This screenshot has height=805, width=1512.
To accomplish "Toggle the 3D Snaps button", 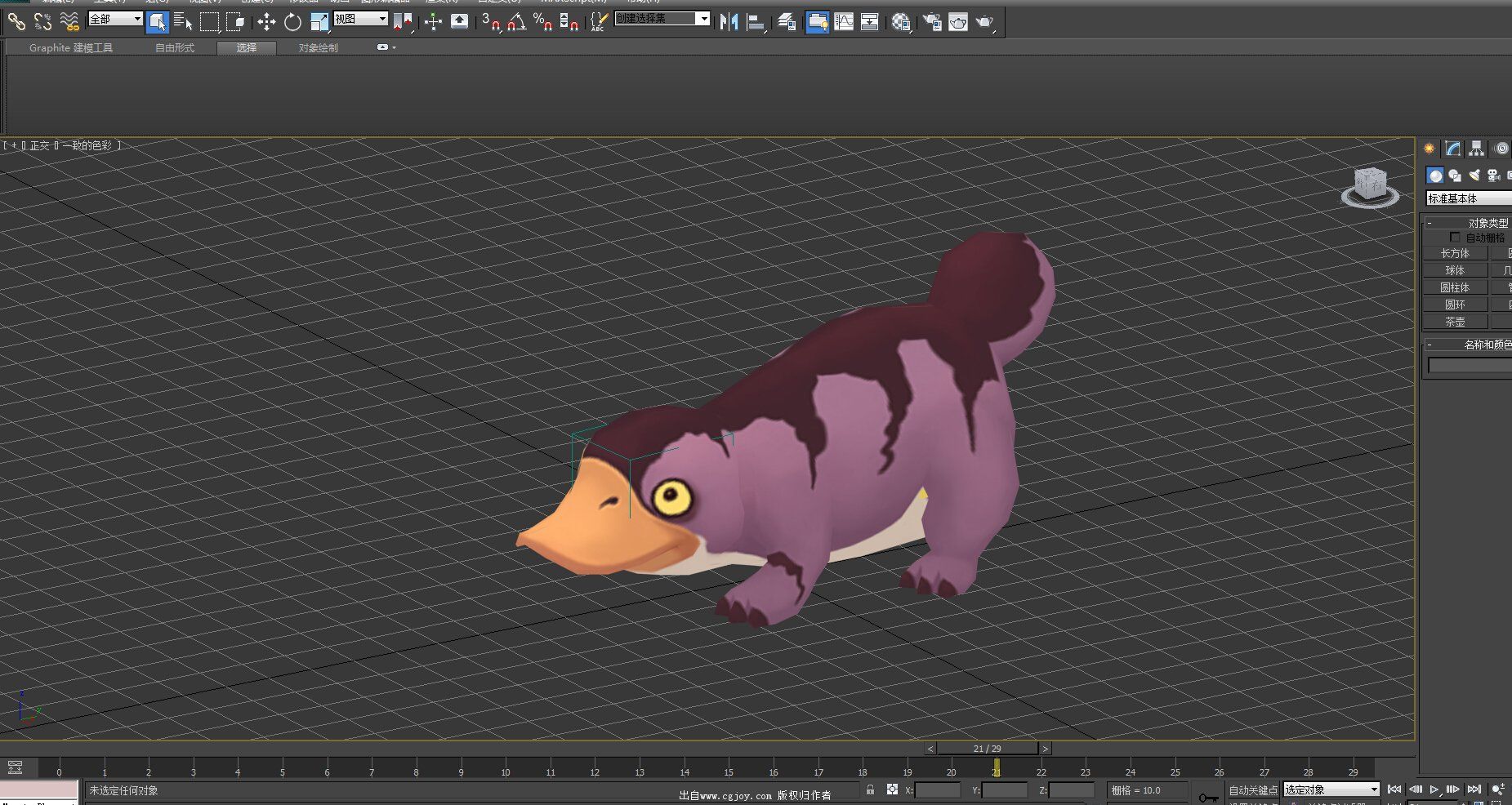I will point(491,22).
